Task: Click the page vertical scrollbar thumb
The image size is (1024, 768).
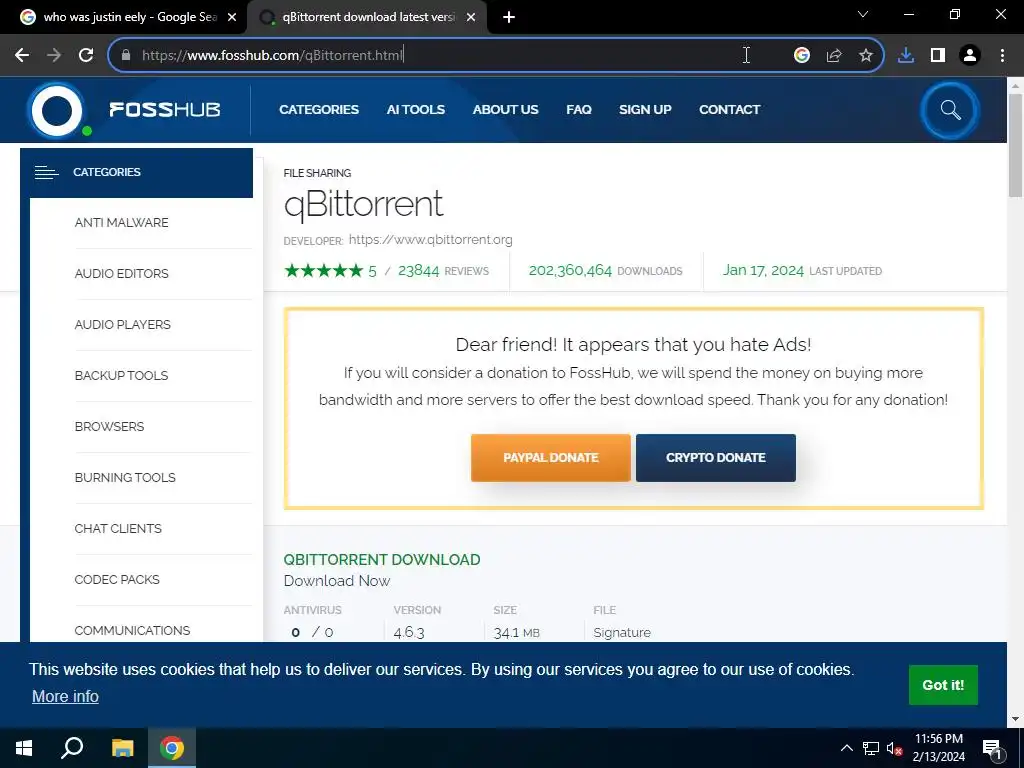Action: point(1015,144)
